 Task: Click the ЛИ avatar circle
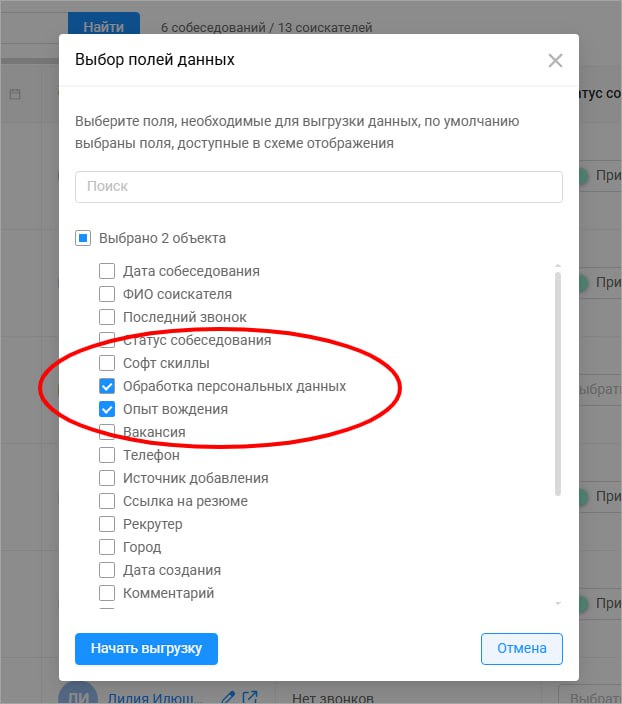click(x=78, y=695)
